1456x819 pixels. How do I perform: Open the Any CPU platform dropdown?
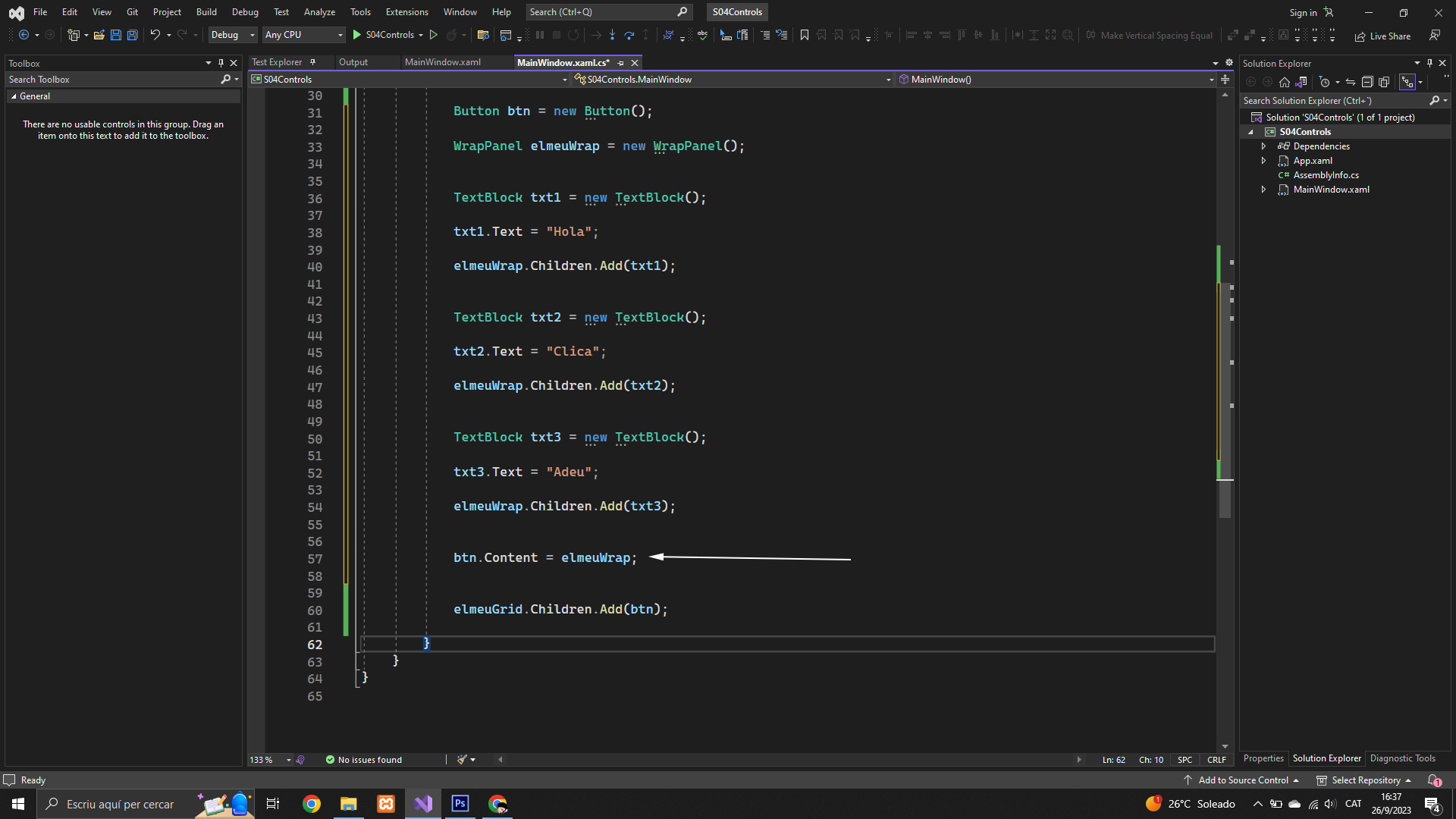click(303, 35)
